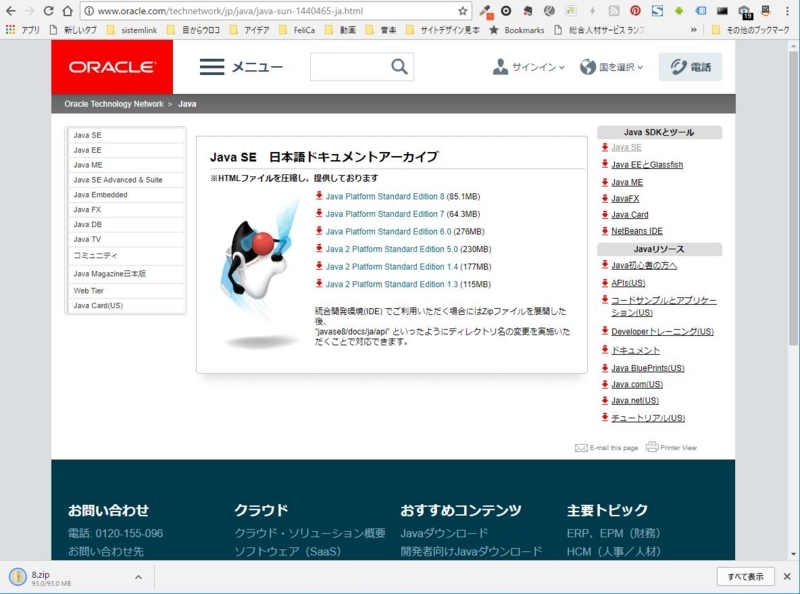
Task: Open right-panel Java Card link
Action: pyautogui.click(x=630, y=215)
